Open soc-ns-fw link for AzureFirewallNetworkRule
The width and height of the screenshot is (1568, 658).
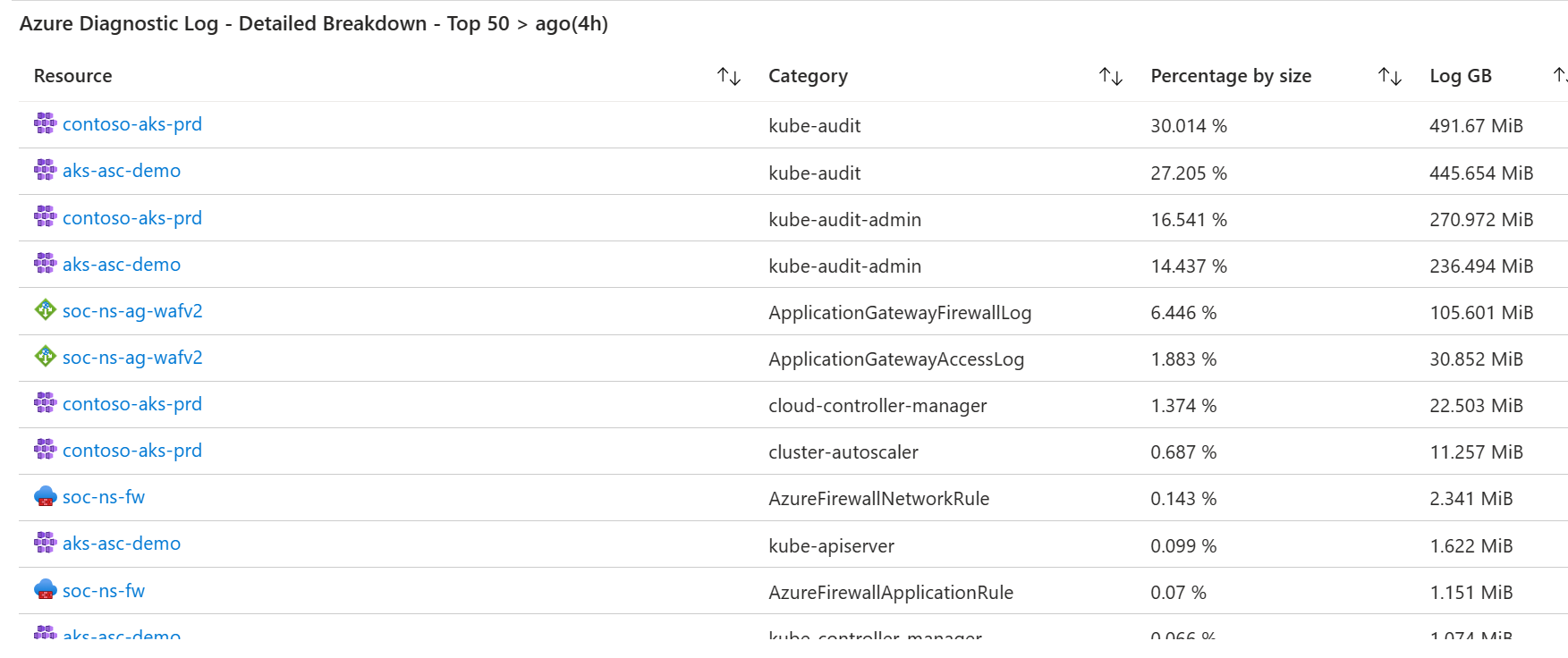(104, 497)
